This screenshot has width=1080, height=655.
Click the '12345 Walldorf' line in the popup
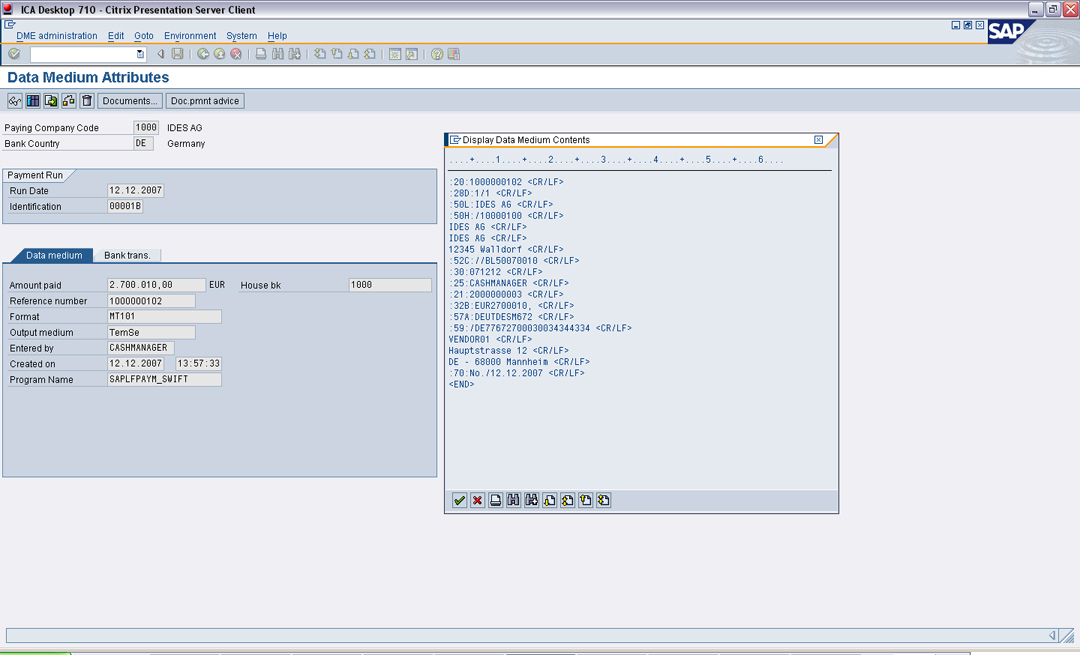click(506, 249)
